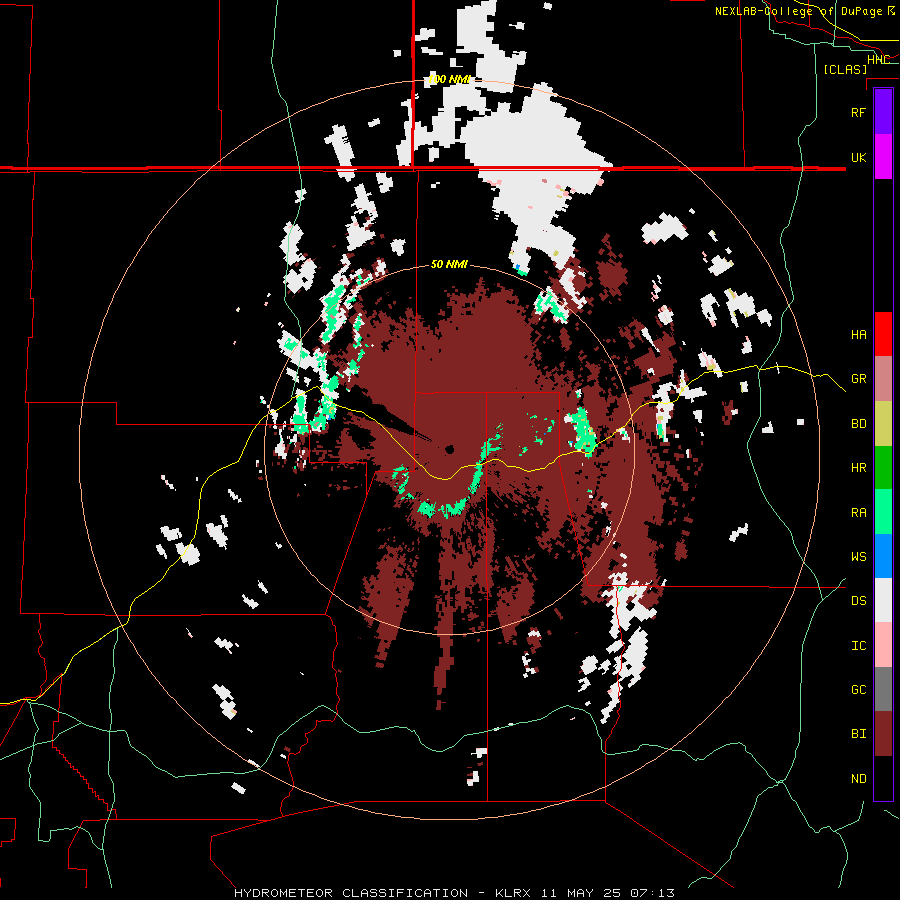Select the "GC" legend label

[x=858, y=690]
